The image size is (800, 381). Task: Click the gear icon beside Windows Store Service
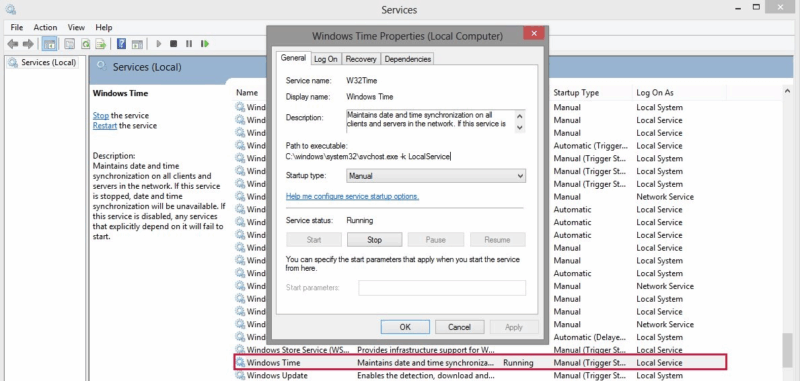pos(240,350)
